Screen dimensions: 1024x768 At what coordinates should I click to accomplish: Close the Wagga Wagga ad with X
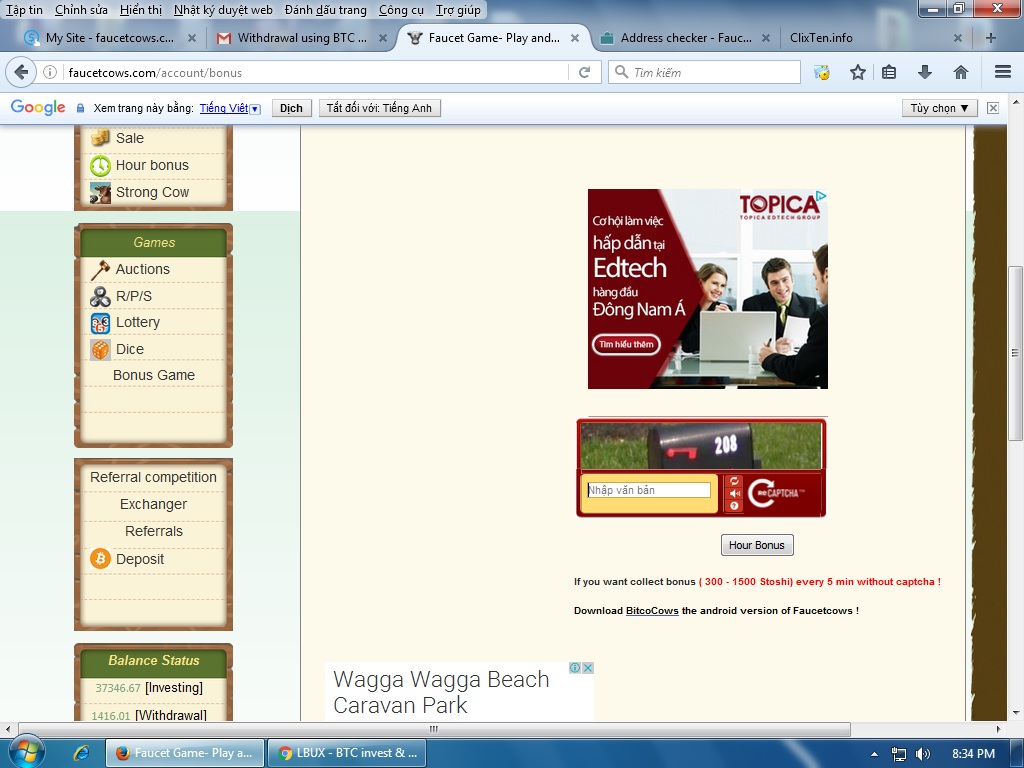[588, 667]
